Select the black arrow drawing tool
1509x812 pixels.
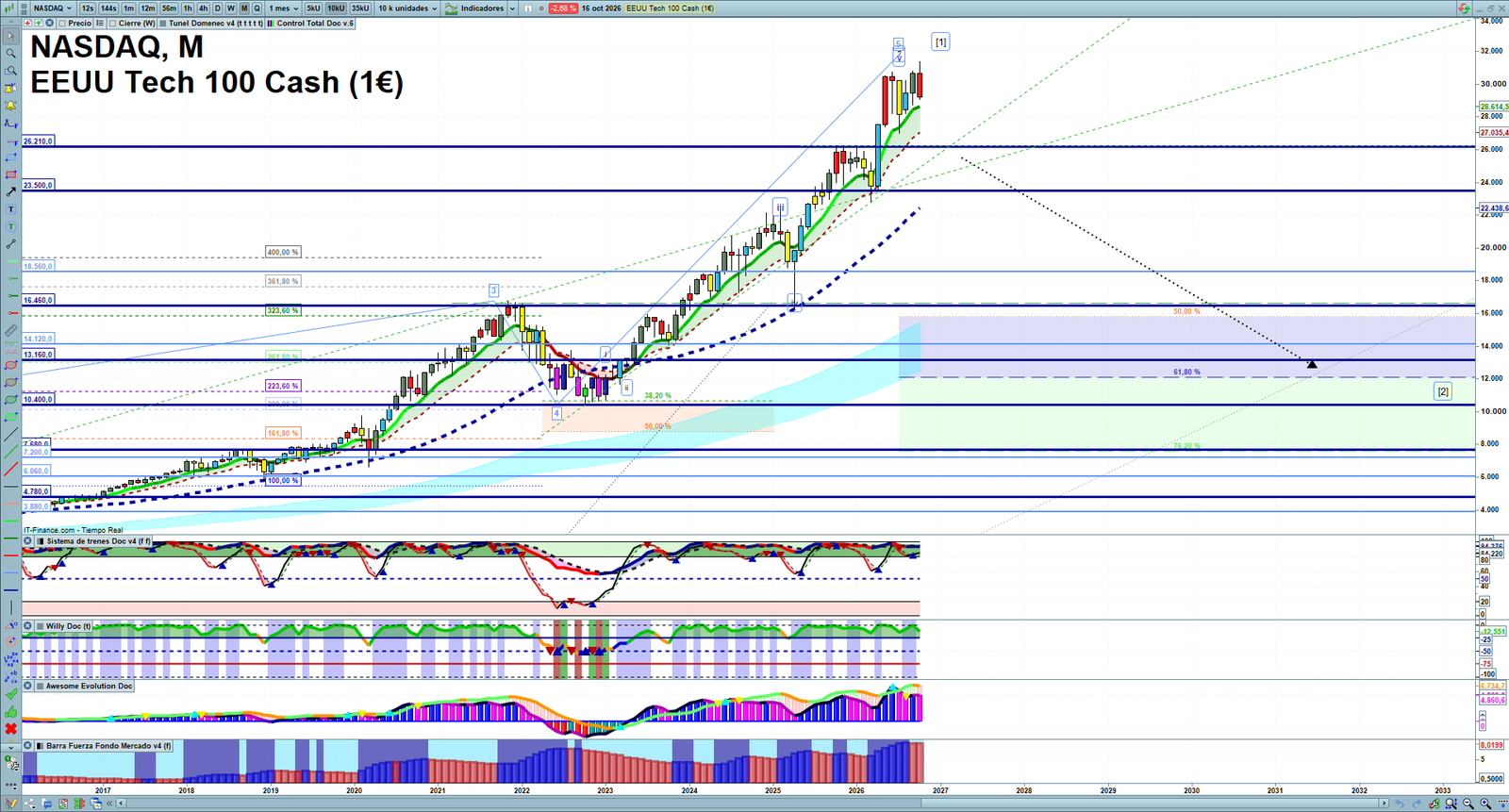11,191
